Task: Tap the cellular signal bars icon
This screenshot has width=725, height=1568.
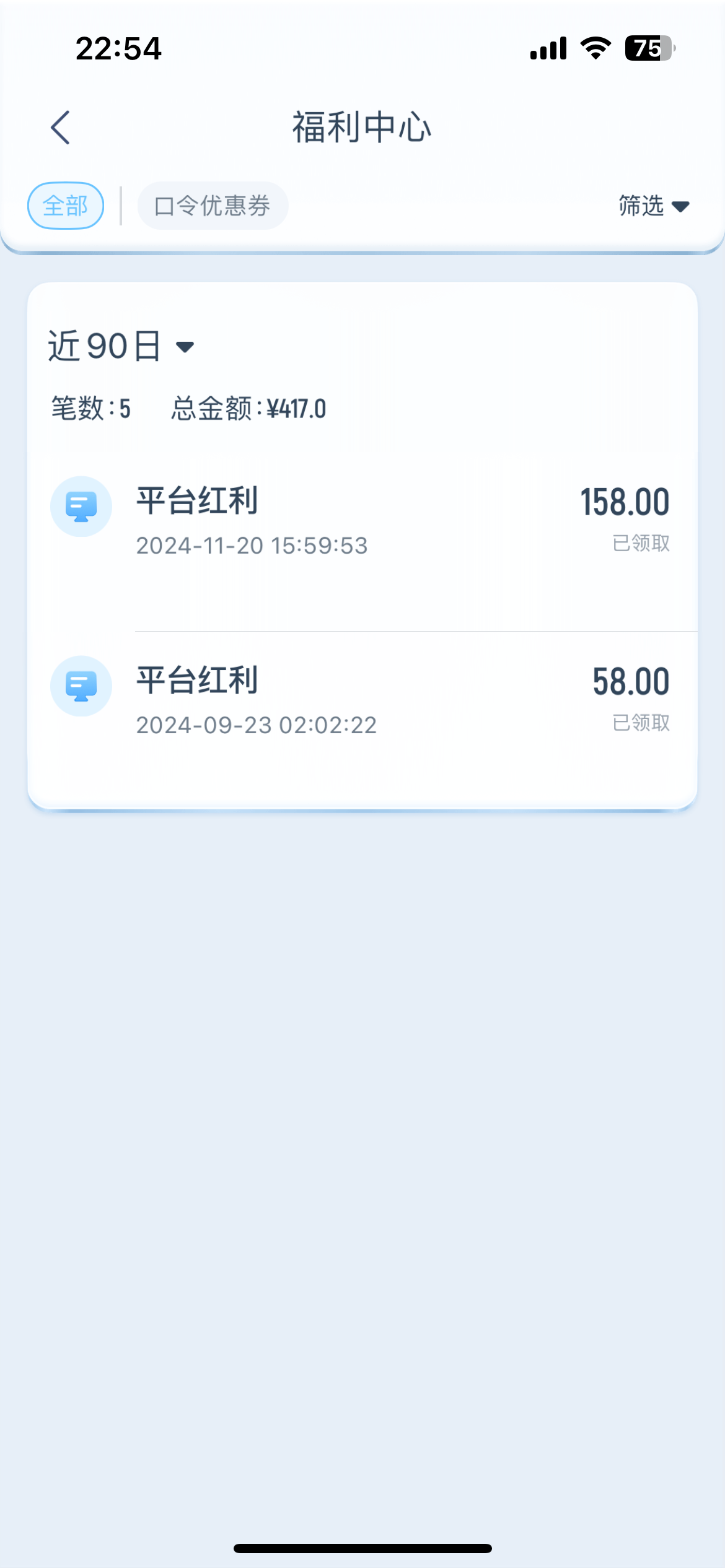Action: [548, 48]
